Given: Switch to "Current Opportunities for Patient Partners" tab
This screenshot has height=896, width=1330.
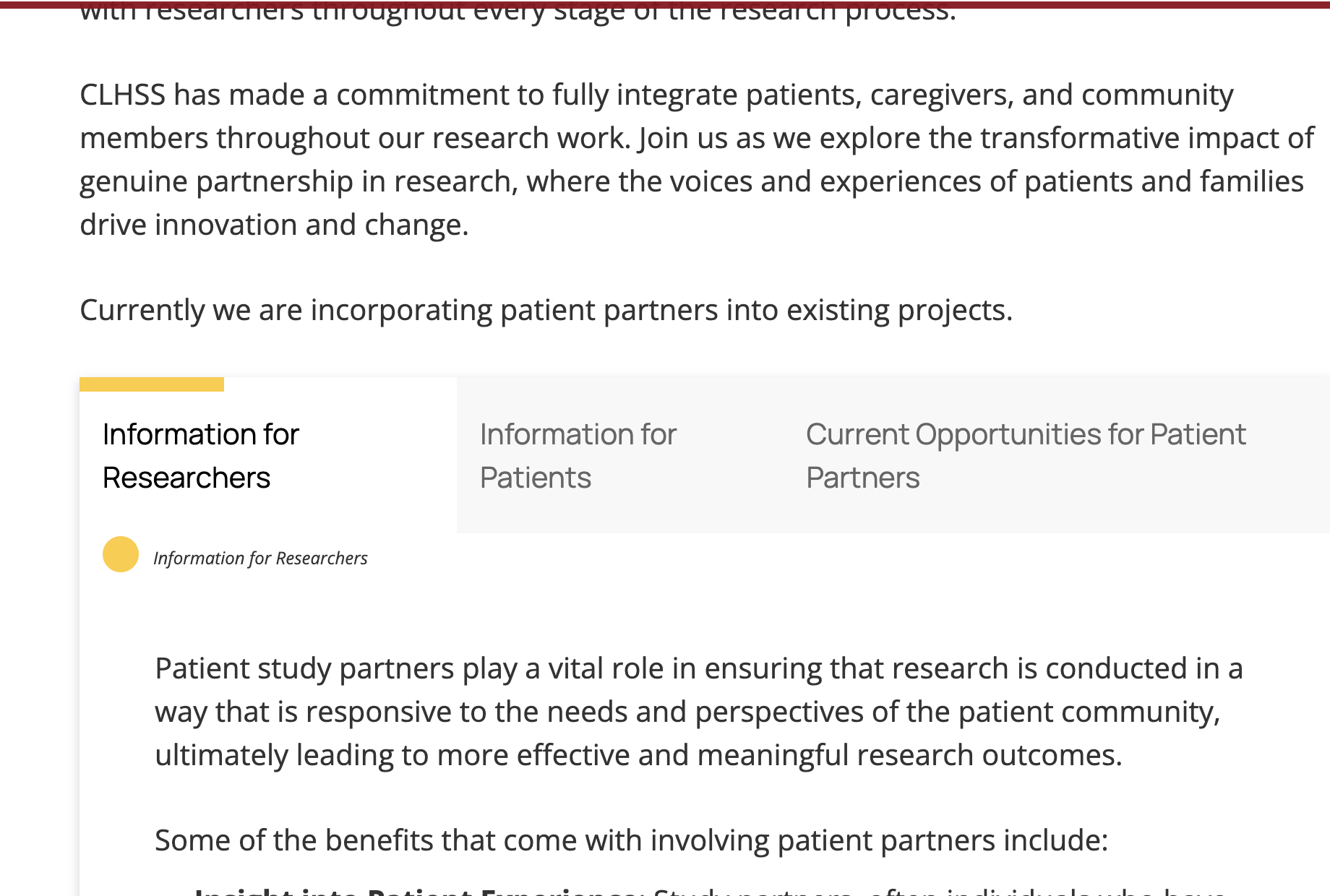Looking at the screenshot, I should tap(1025, 456).
